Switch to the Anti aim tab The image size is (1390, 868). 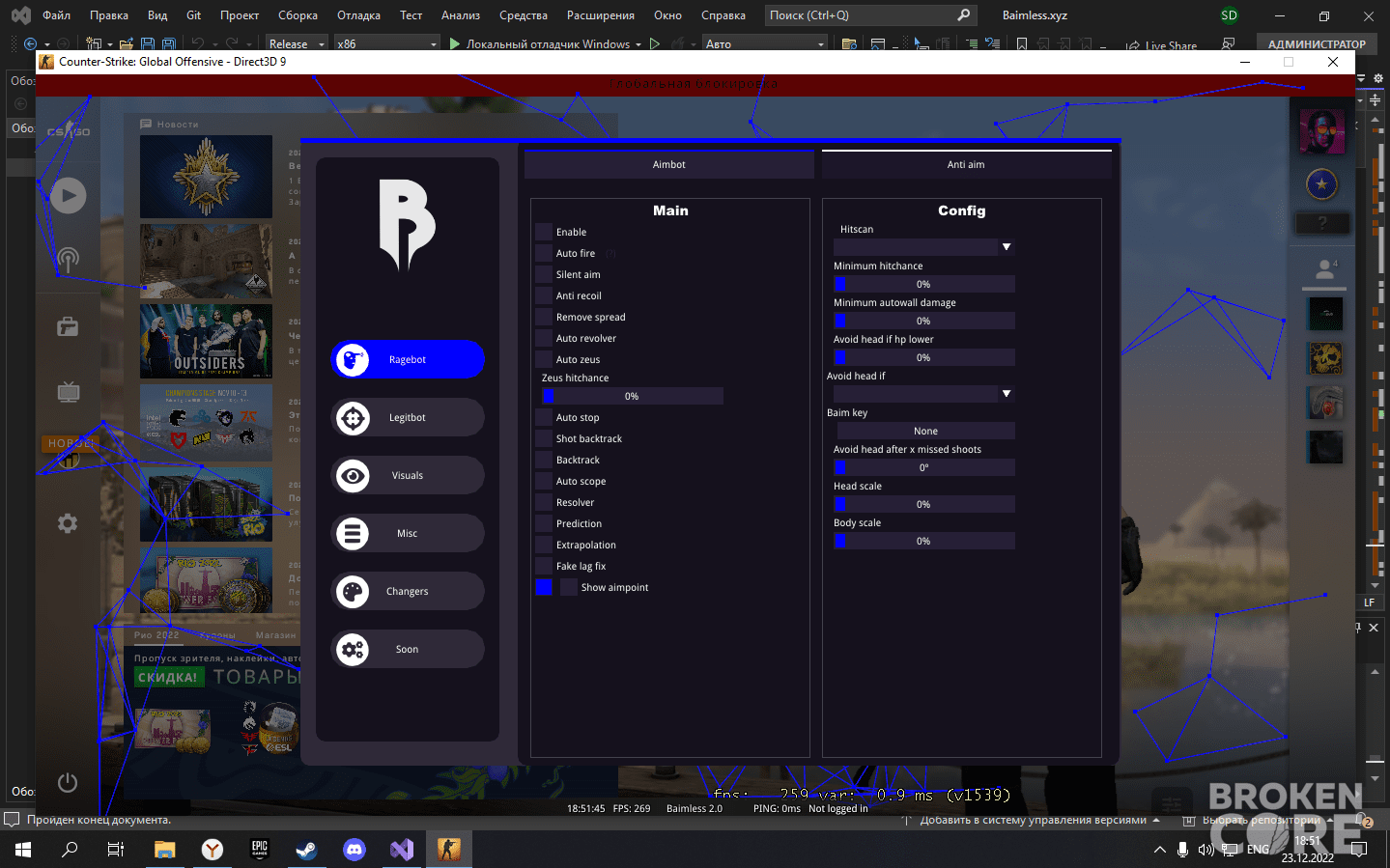[x=966, y=164]
